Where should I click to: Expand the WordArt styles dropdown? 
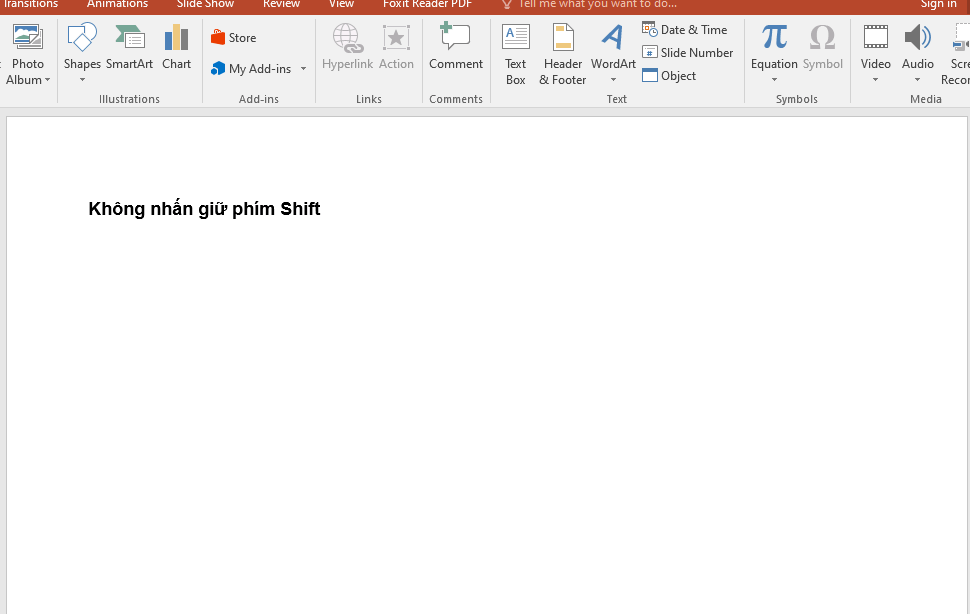[x=613, y=80]
